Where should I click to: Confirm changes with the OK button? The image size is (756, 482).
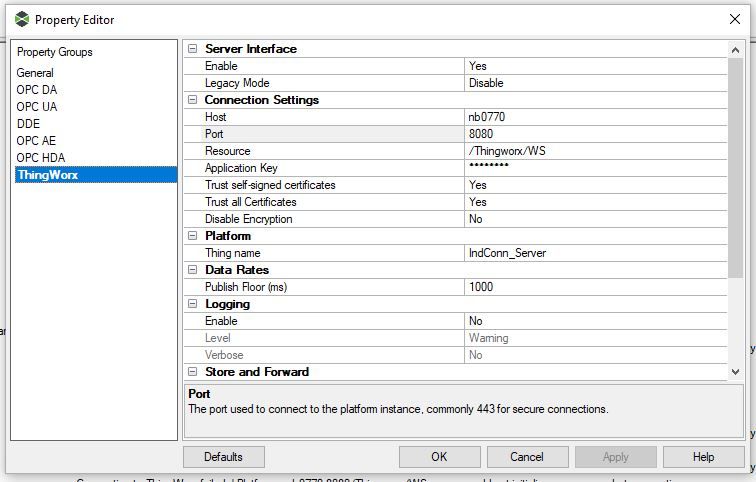point(440,456)
